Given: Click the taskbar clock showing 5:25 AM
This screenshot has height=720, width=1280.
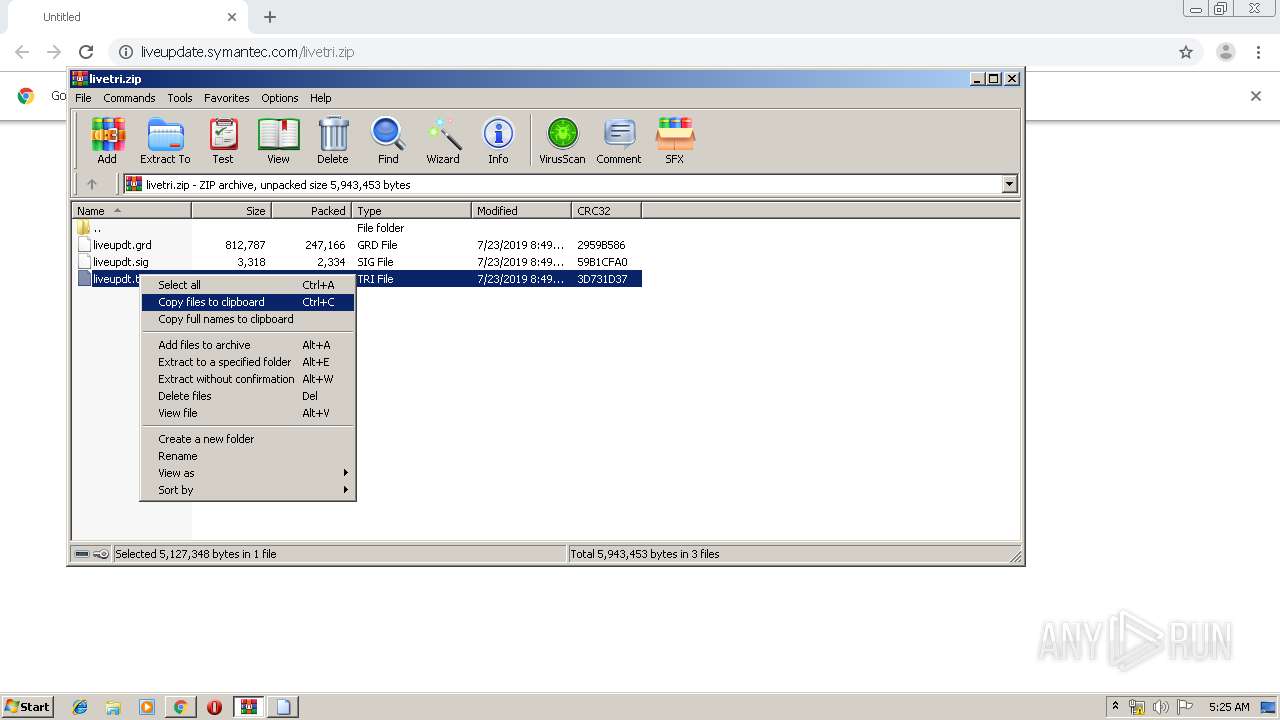Looking at the screenshot, I should pos(1229,707).
